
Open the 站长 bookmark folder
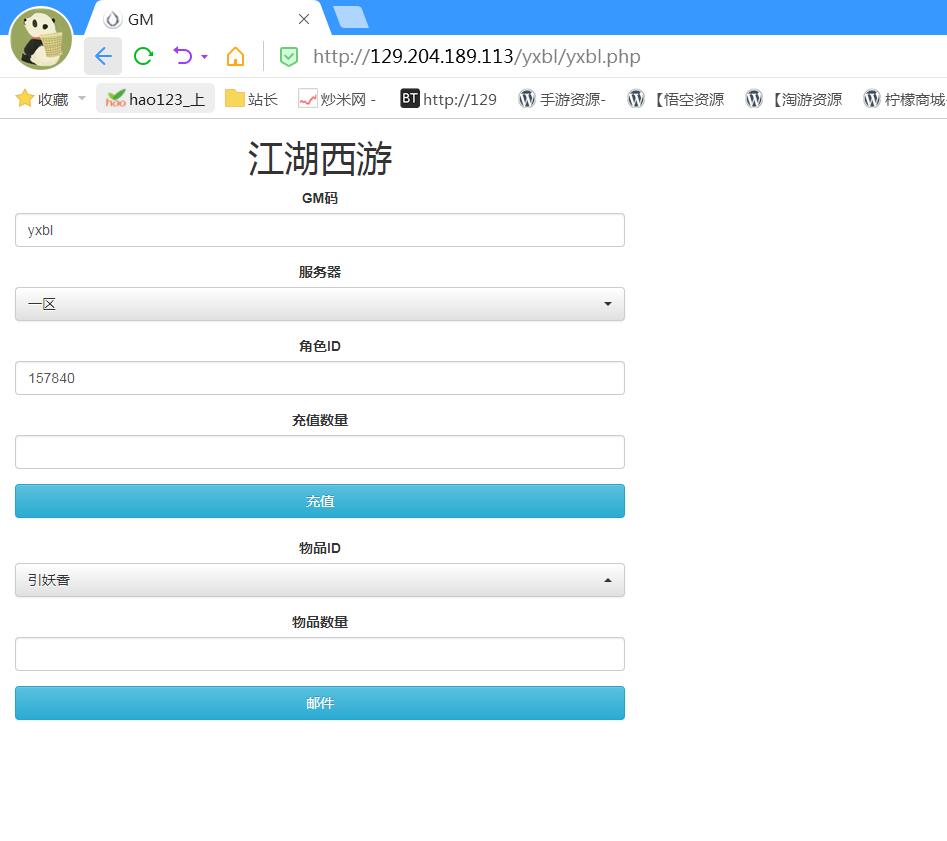tap(251, 99)
